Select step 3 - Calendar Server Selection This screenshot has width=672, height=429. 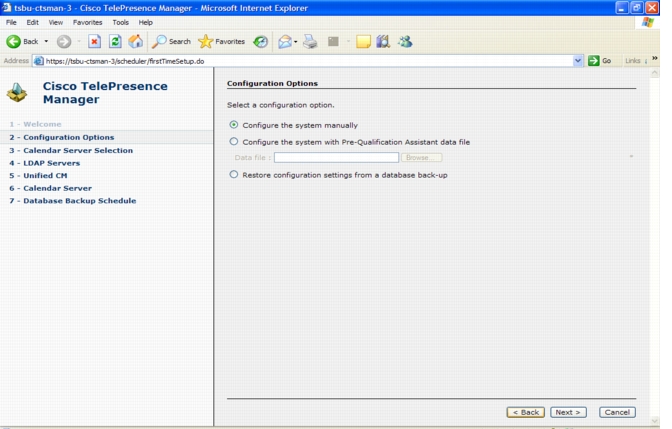click(71, 150)
